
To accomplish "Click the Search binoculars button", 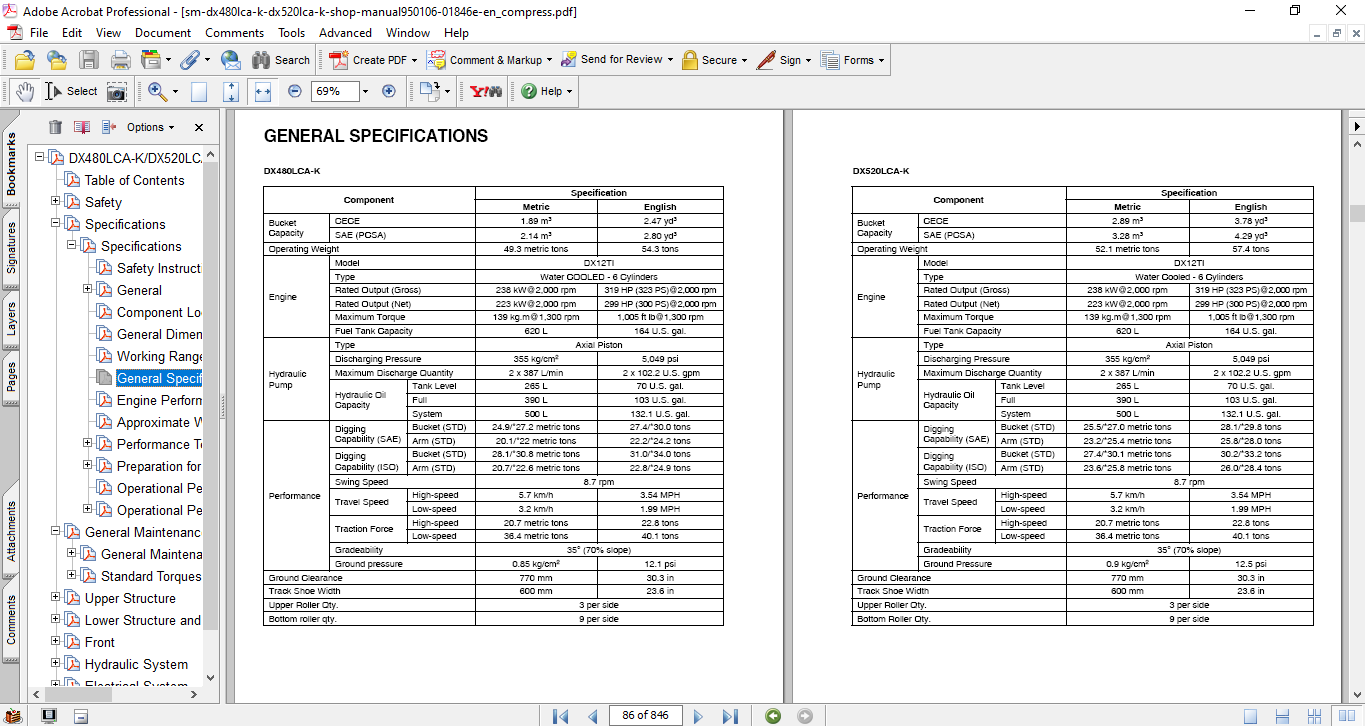I will click(x=281, y=60).
